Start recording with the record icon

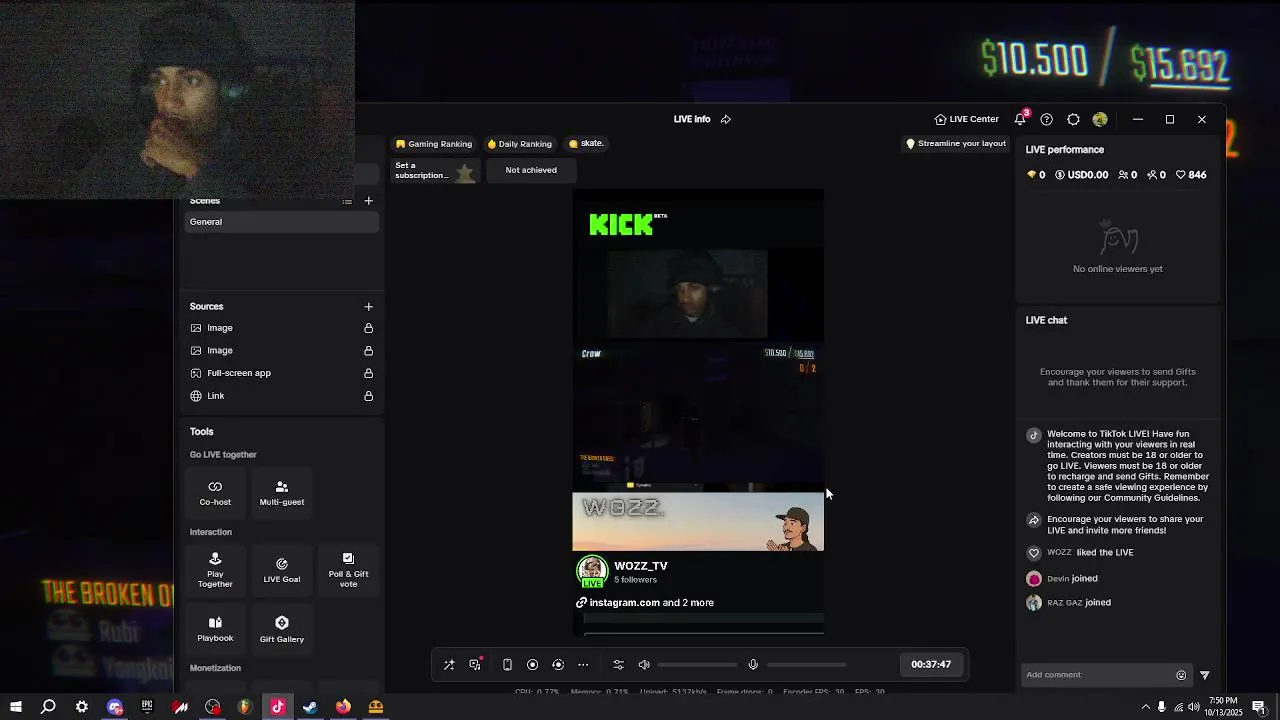coord(532,665)
